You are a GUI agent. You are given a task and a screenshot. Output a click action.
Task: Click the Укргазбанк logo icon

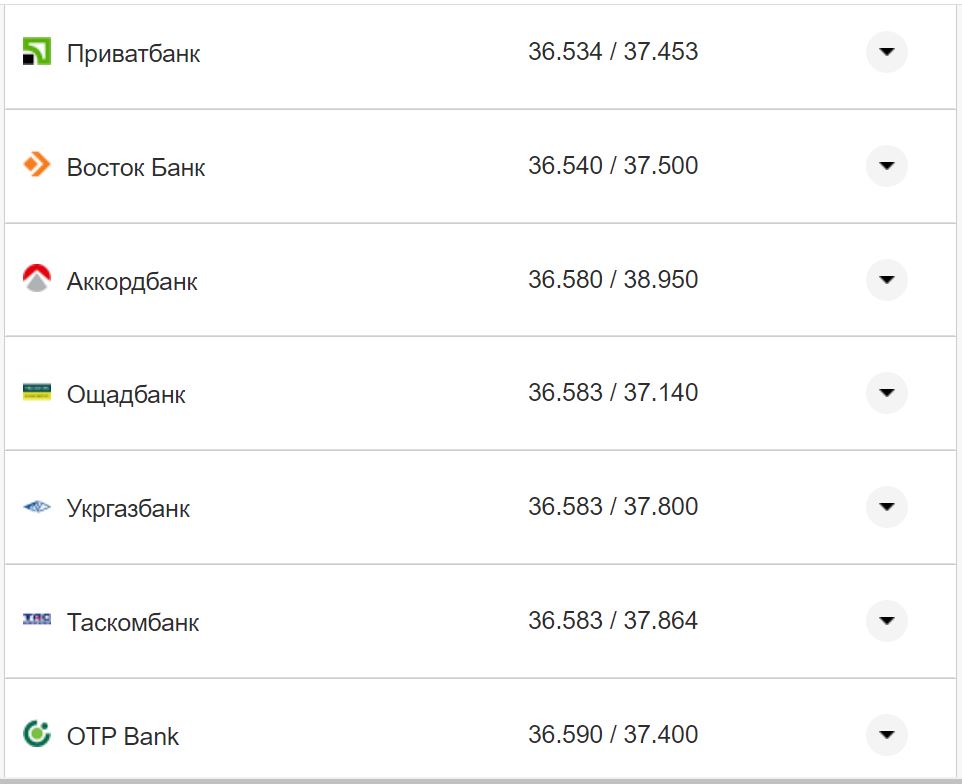pyautogui.click(x=36, y=507)
